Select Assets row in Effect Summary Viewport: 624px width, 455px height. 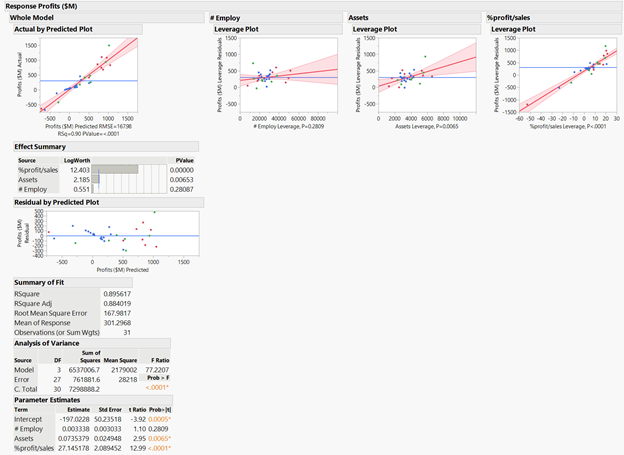pos(106,180)
